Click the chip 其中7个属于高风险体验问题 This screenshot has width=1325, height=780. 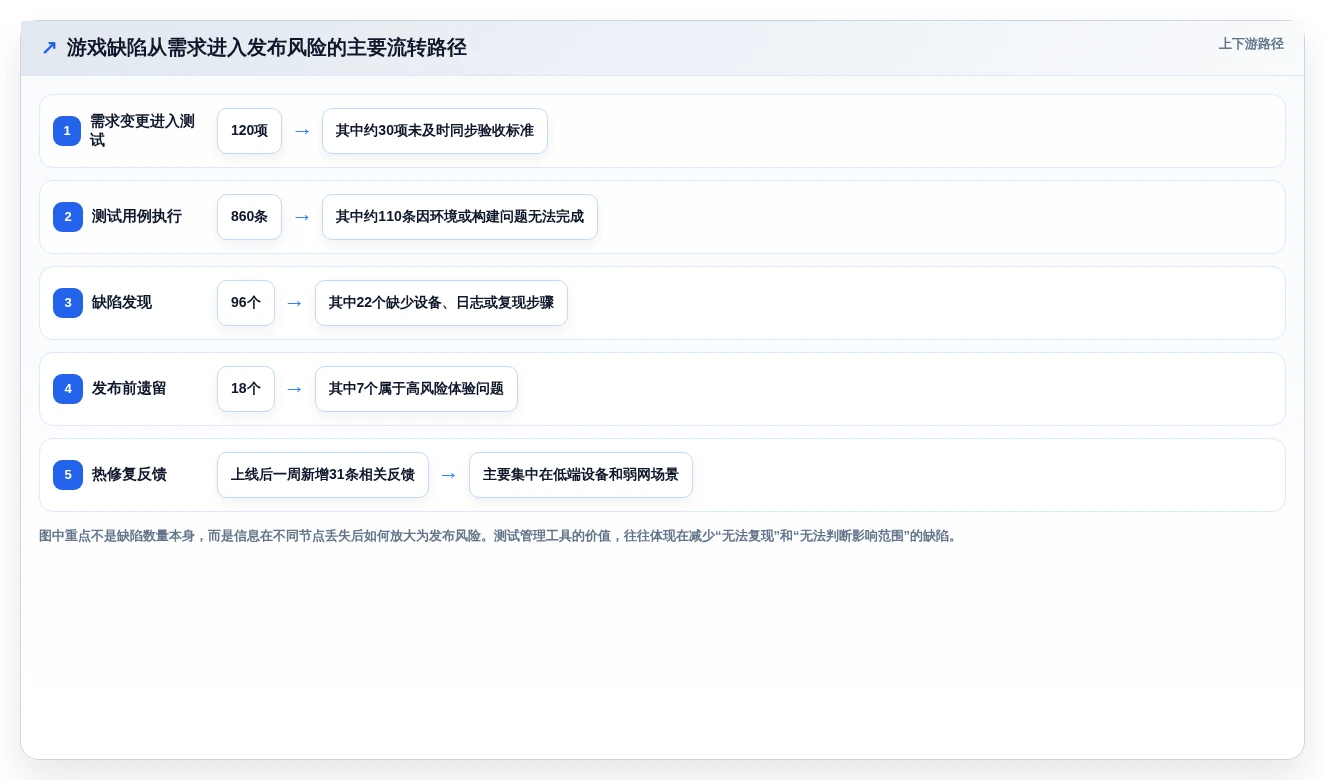pyautogui.click(x=416, y=389)
